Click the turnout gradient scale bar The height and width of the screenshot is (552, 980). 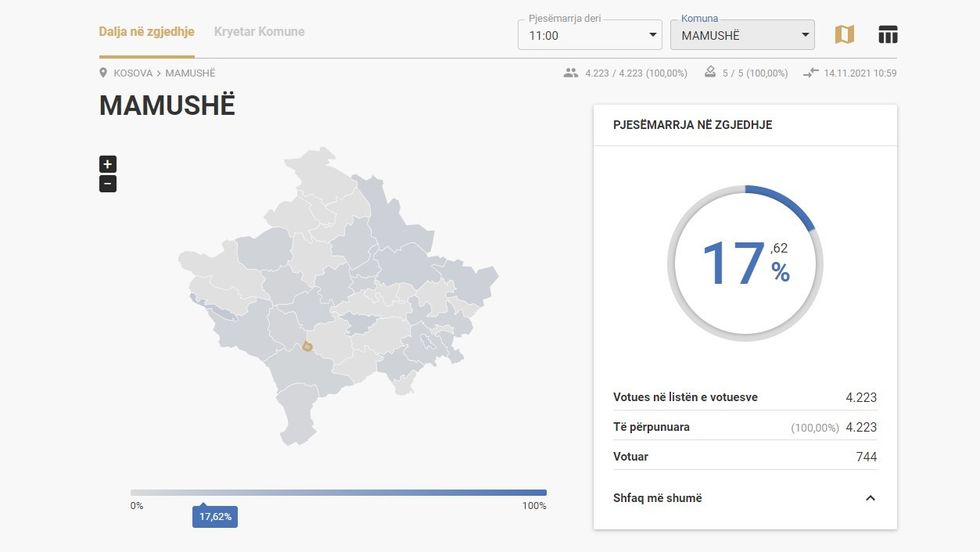tap(338, 492)
